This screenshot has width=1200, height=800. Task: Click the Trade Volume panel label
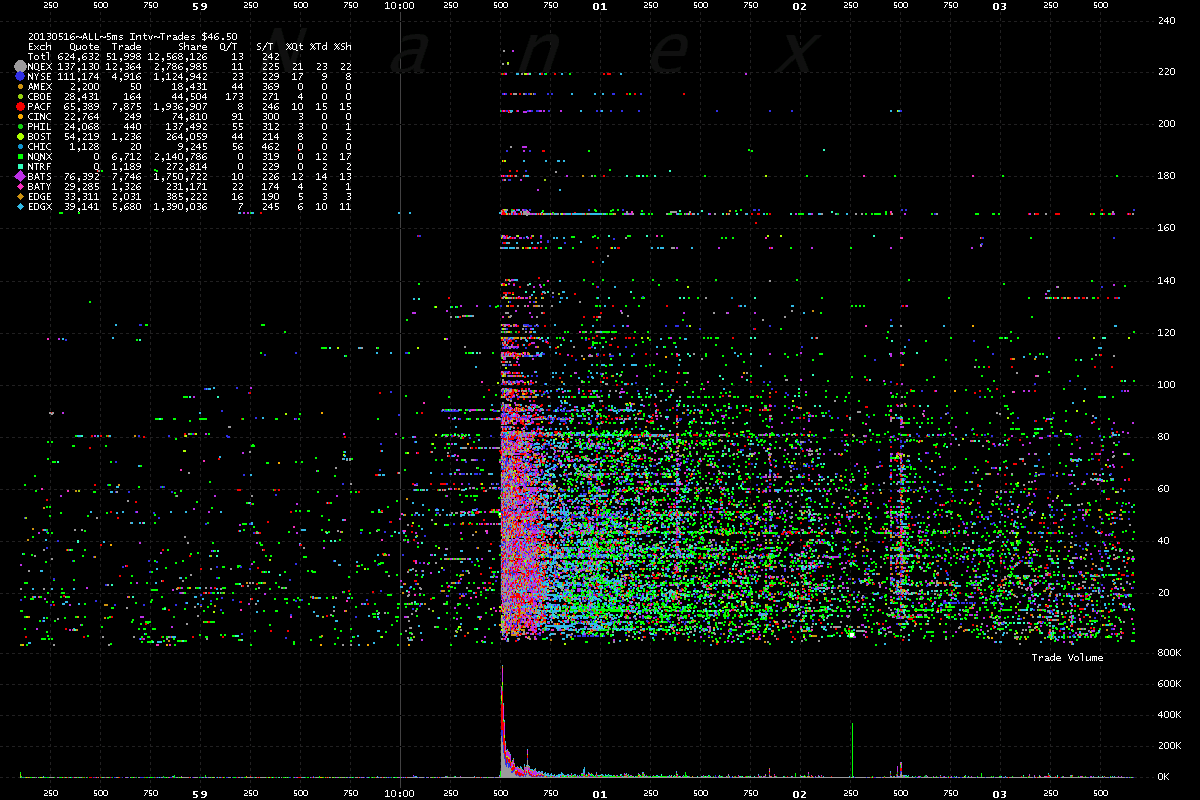[x=1067, y=657]
